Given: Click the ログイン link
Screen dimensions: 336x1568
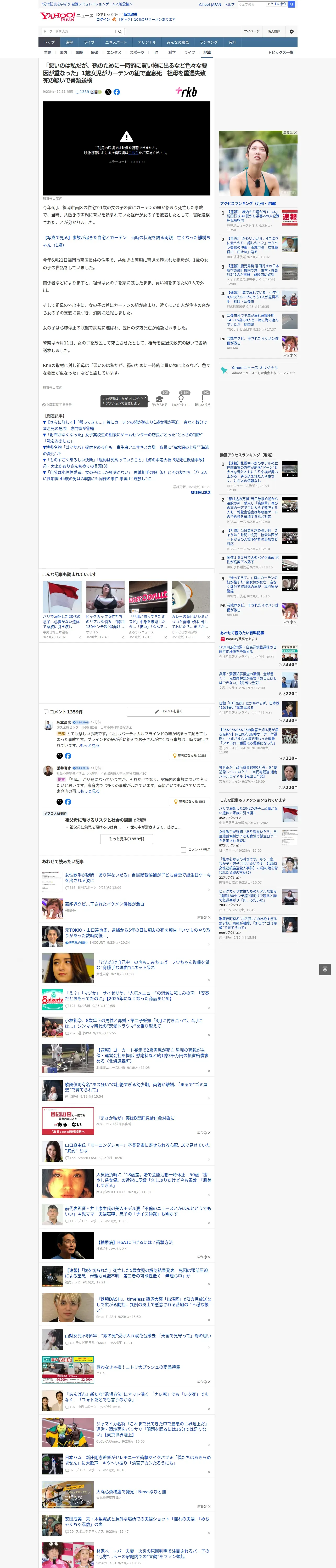Looking at the screenshot, I should pyautogui.click(x=103, y=20).
